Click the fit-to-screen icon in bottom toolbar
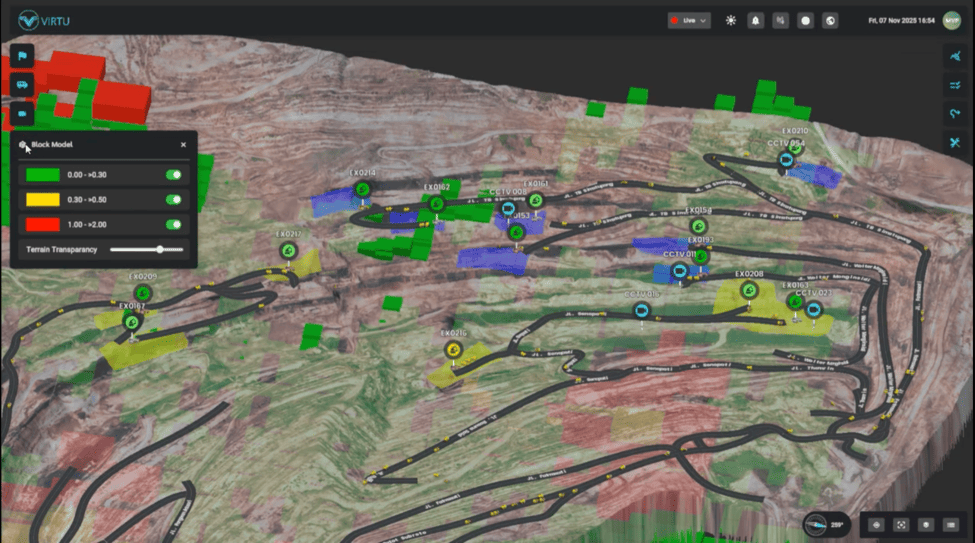 [901, 524]
